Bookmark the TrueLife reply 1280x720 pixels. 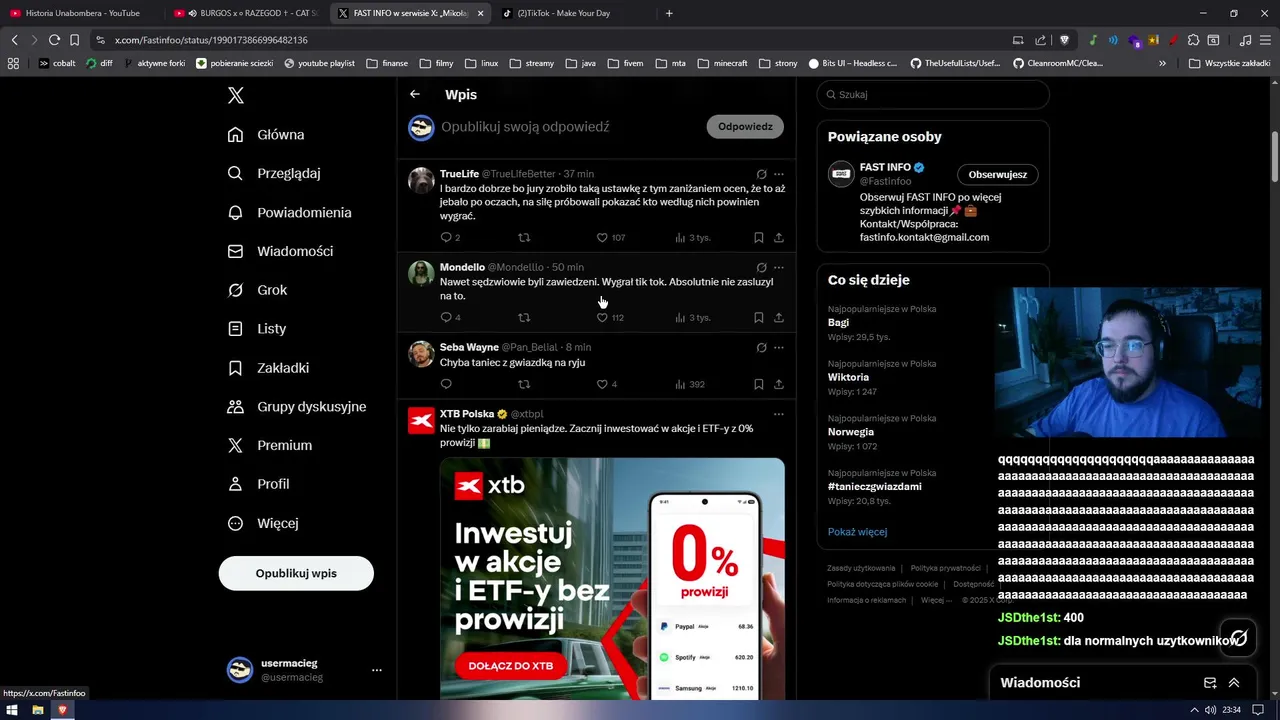[759, 238]
